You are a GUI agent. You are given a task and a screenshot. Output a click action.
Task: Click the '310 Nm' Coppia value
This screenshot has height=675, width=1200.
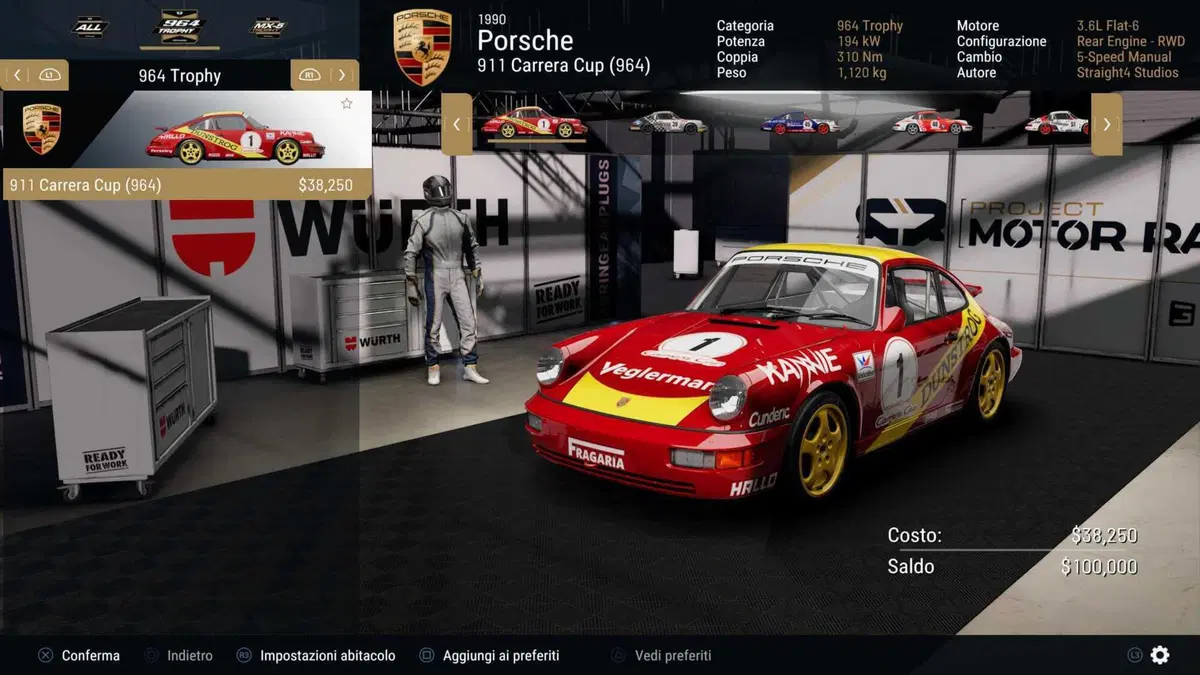(860, 57)
